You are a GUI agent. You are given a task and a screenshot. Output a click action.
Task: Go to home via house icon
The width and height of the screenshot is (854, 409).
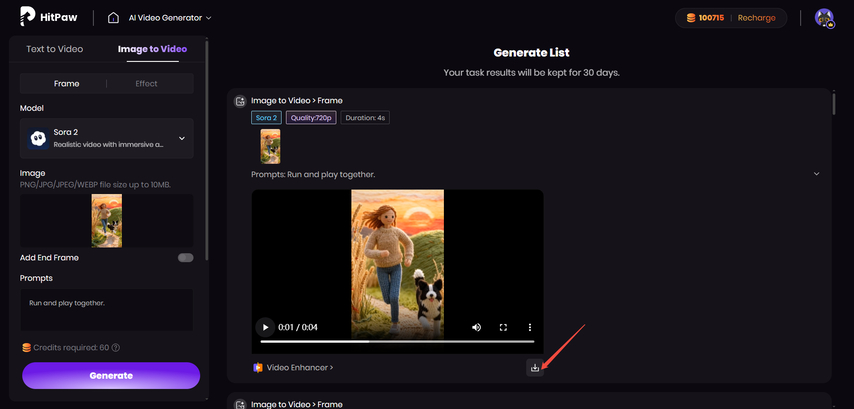113,17
